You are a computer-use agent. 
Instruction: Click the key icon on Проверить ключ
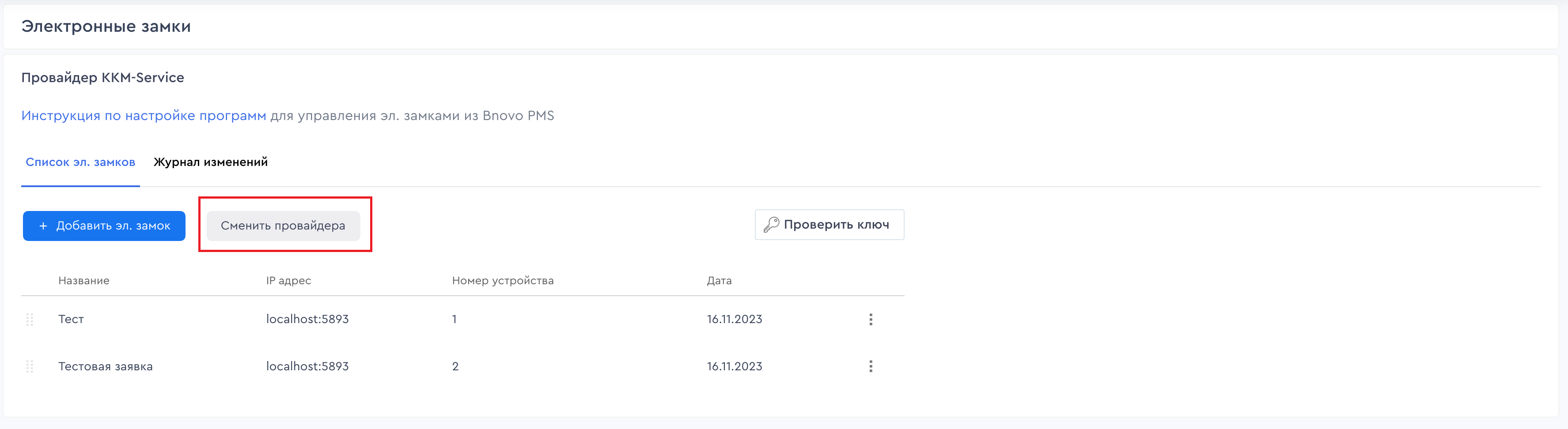771,225
